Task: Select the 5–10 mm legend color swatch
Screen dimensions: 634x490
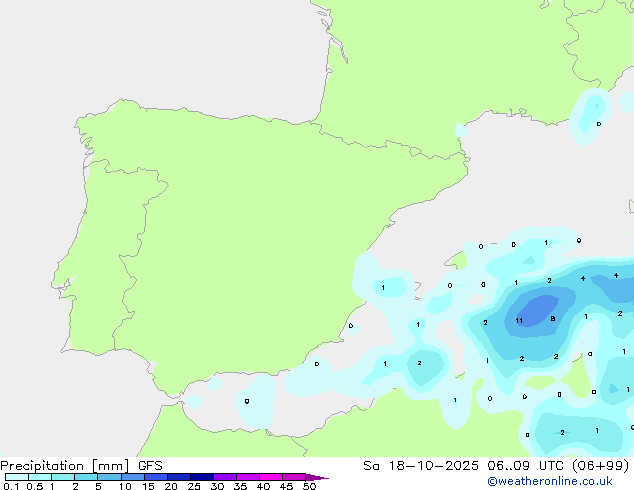Action: (x=109, y=477)
